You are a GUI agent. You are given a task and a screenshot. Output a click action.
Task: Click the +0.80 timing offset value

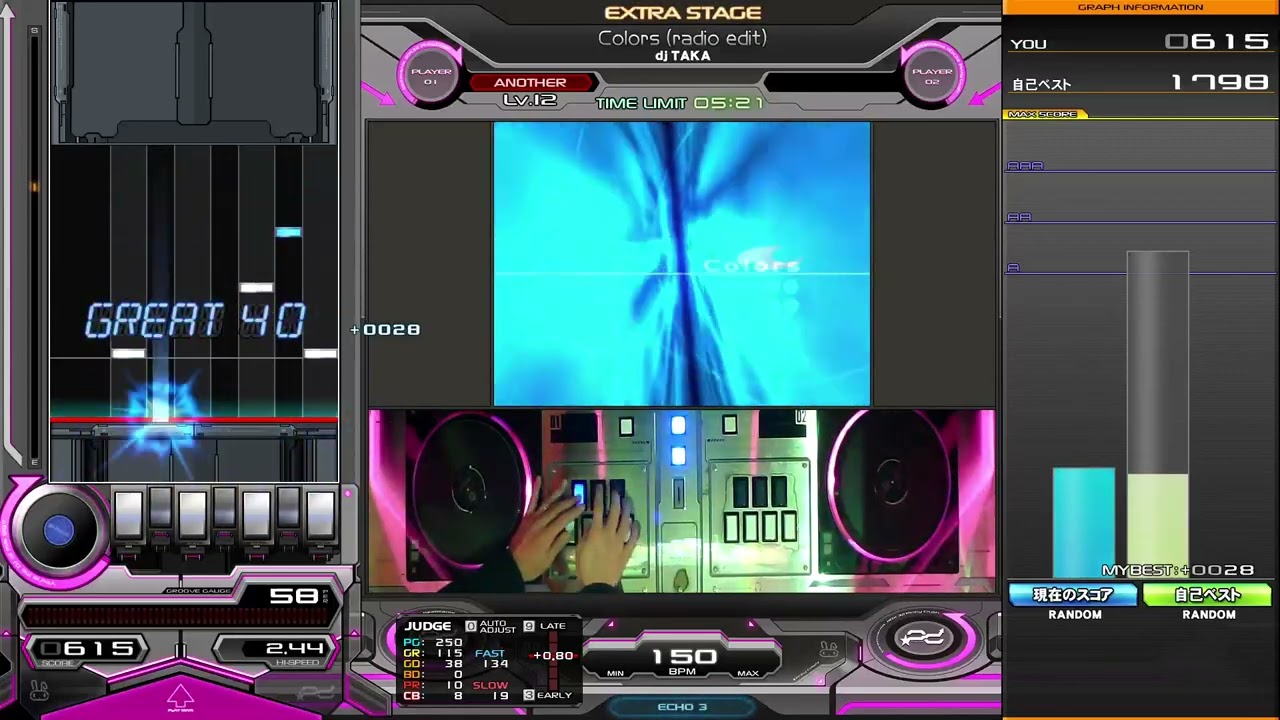click(553, 656)
